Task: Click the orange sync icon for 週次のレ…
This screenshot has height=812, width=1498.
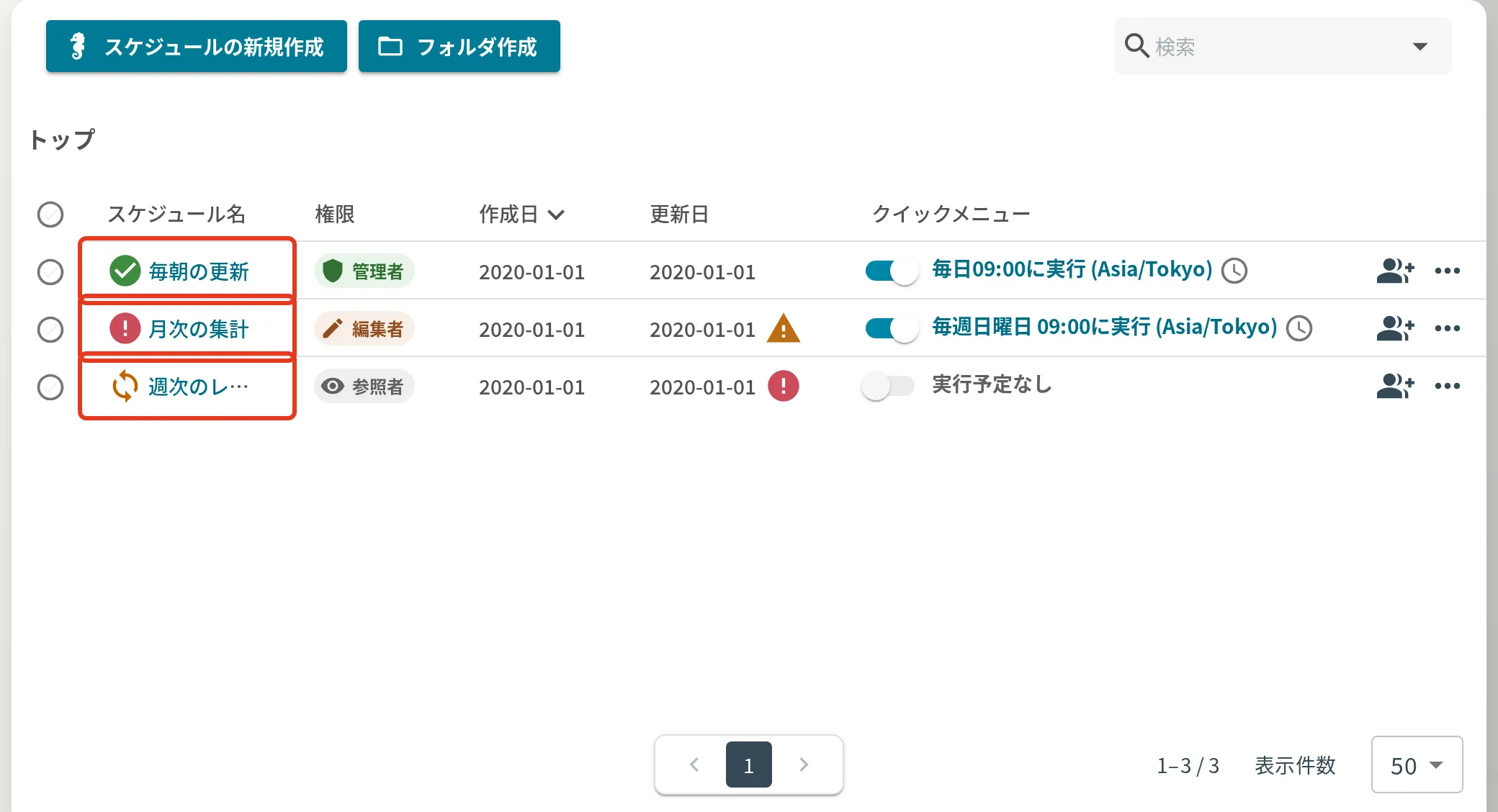Action: click(125, 386)
